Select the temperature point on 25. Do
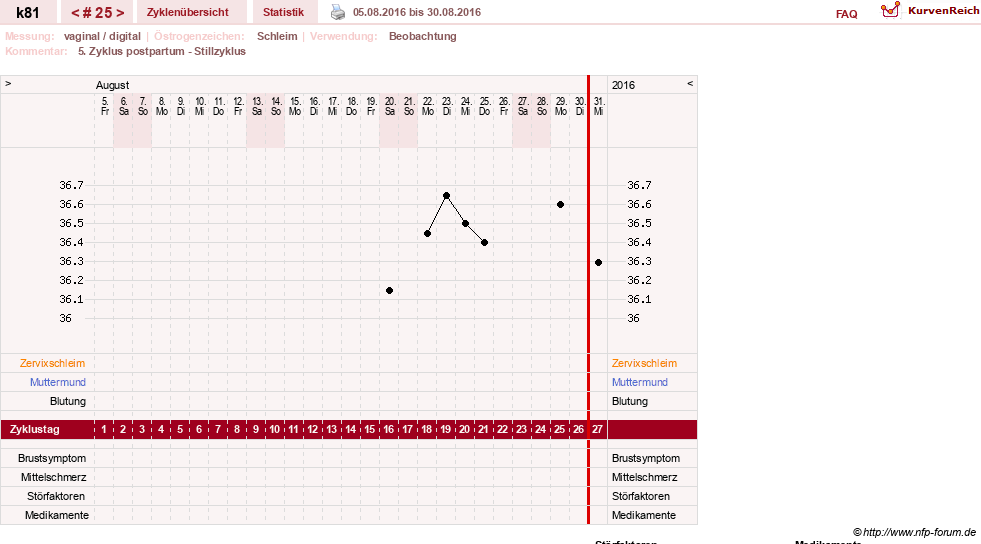The width and height of the screenshot is (981, 544). pos(485,243)
